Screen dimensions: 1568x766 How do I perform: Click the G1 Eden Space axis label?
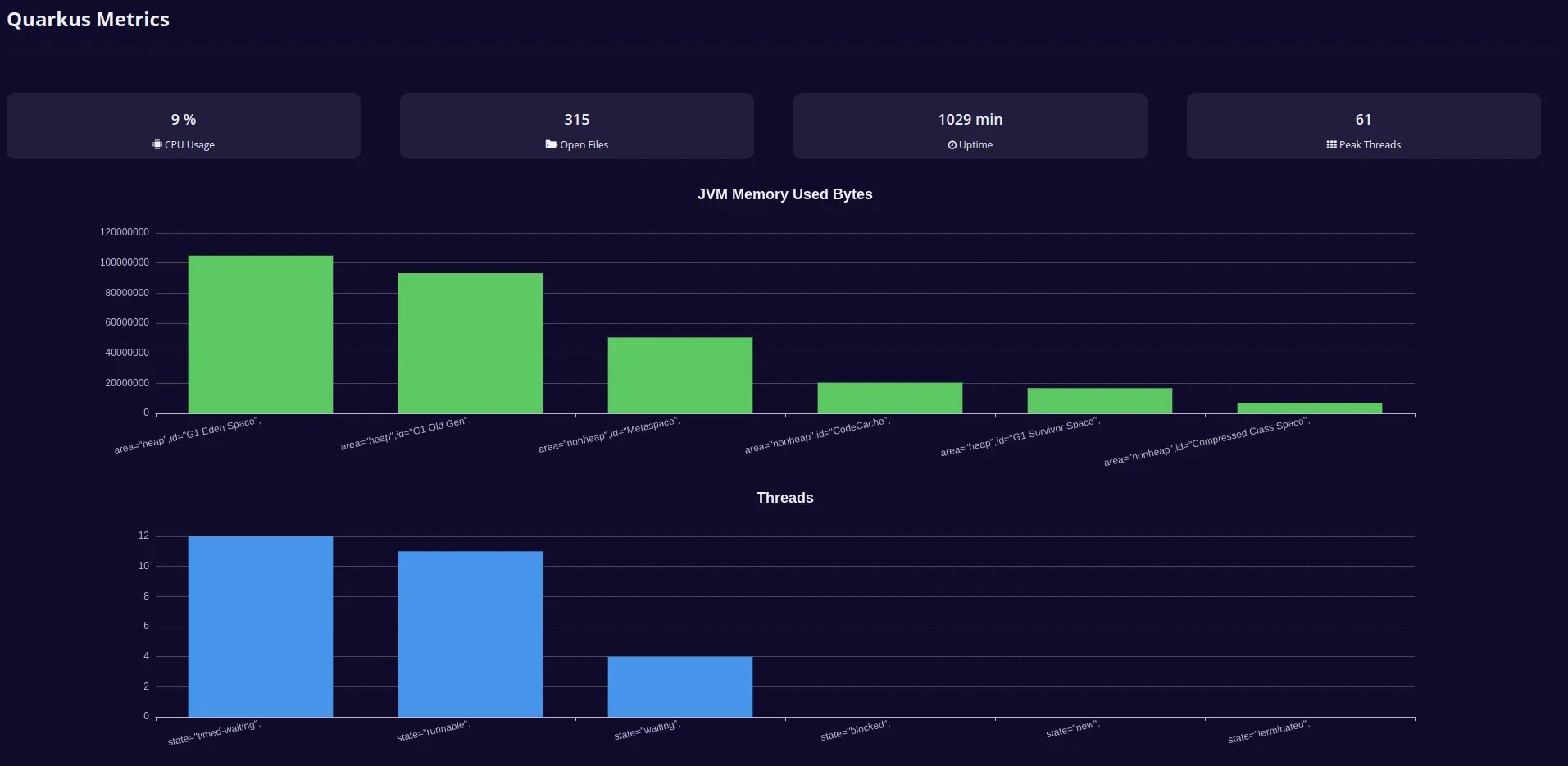tap(188, 435)
